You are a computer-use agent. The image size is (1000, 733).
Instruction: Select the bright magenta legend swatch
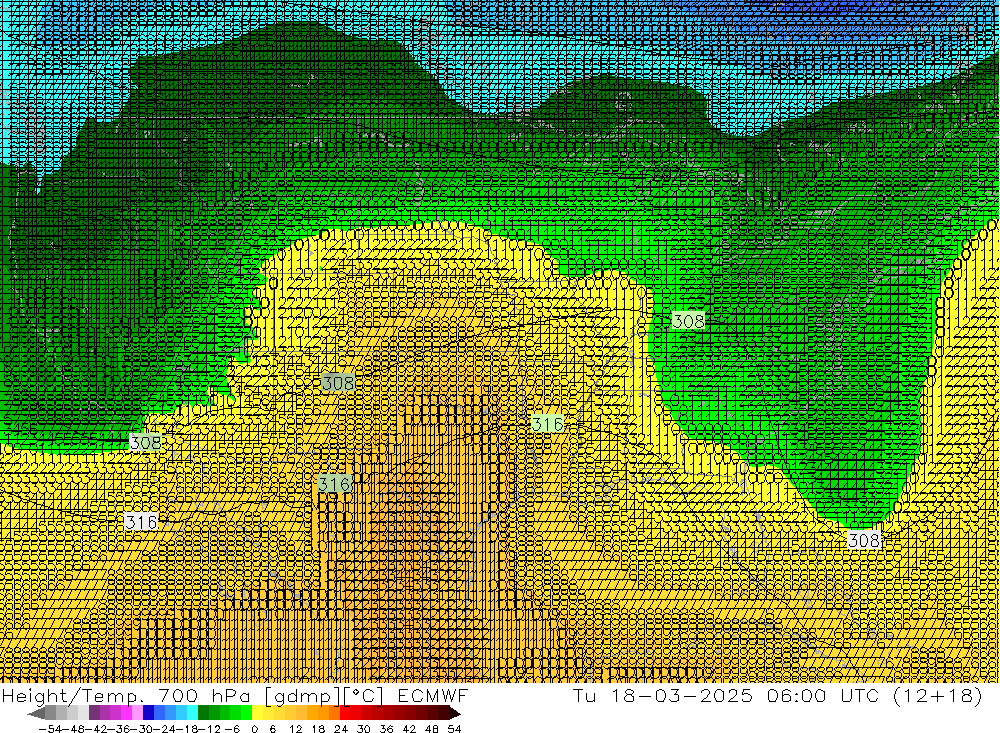pos(127,712)
